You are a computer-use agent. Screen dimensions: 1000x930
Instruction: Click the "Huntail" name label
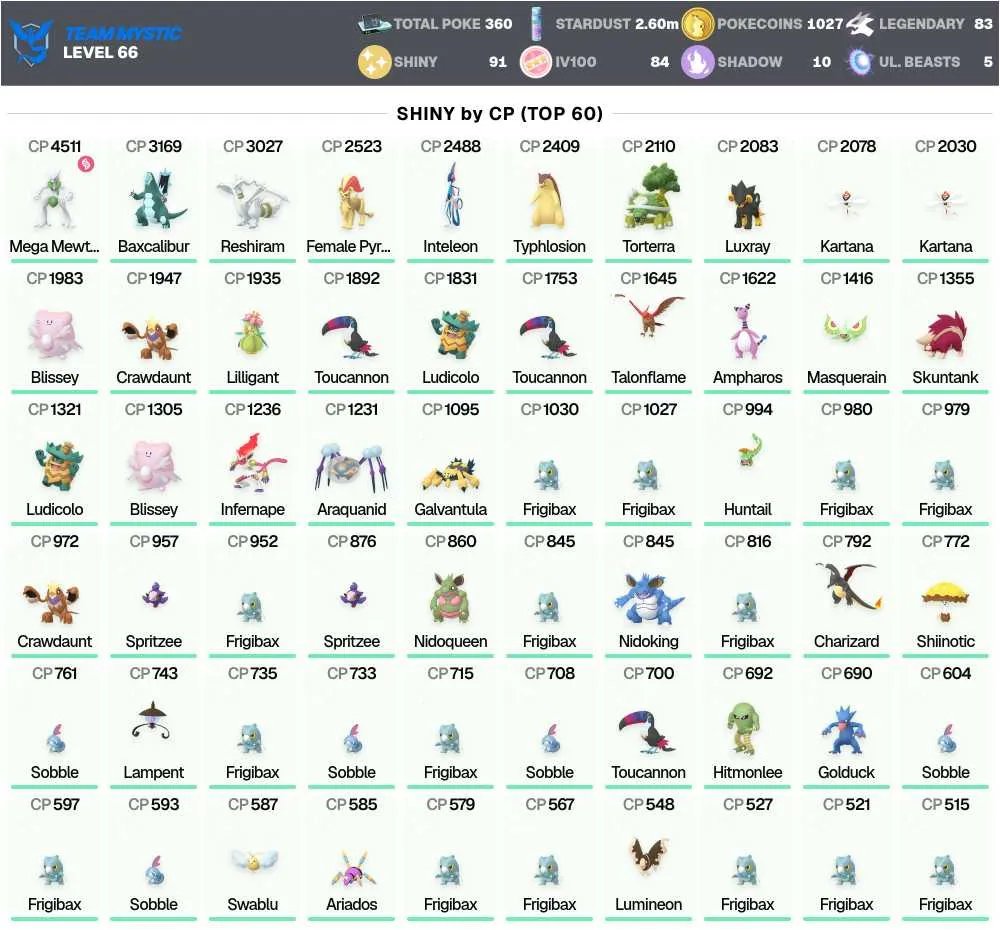click(x=747, y=509)
